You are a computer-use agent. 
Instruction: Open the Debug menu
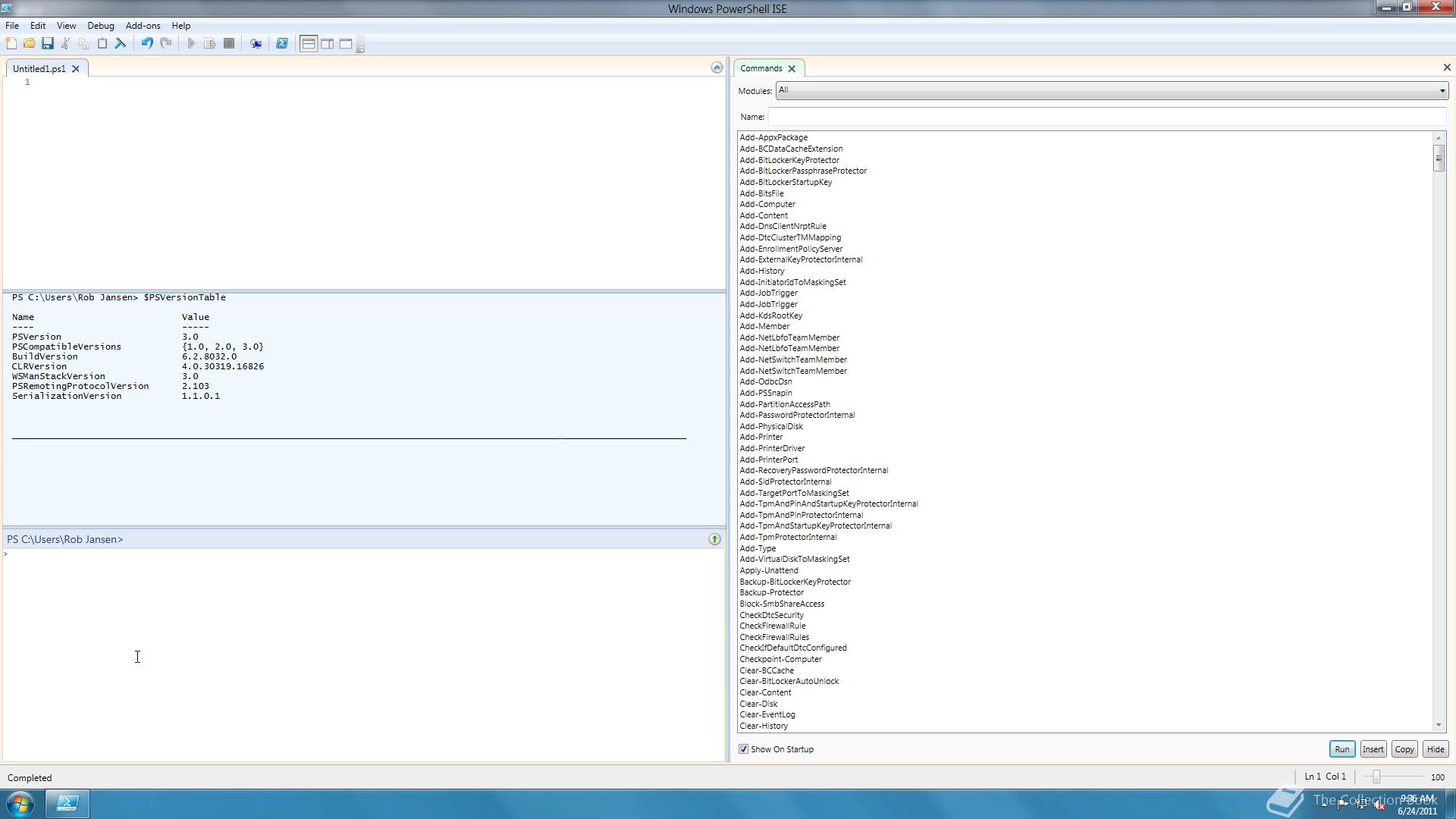tap(100, 26)
